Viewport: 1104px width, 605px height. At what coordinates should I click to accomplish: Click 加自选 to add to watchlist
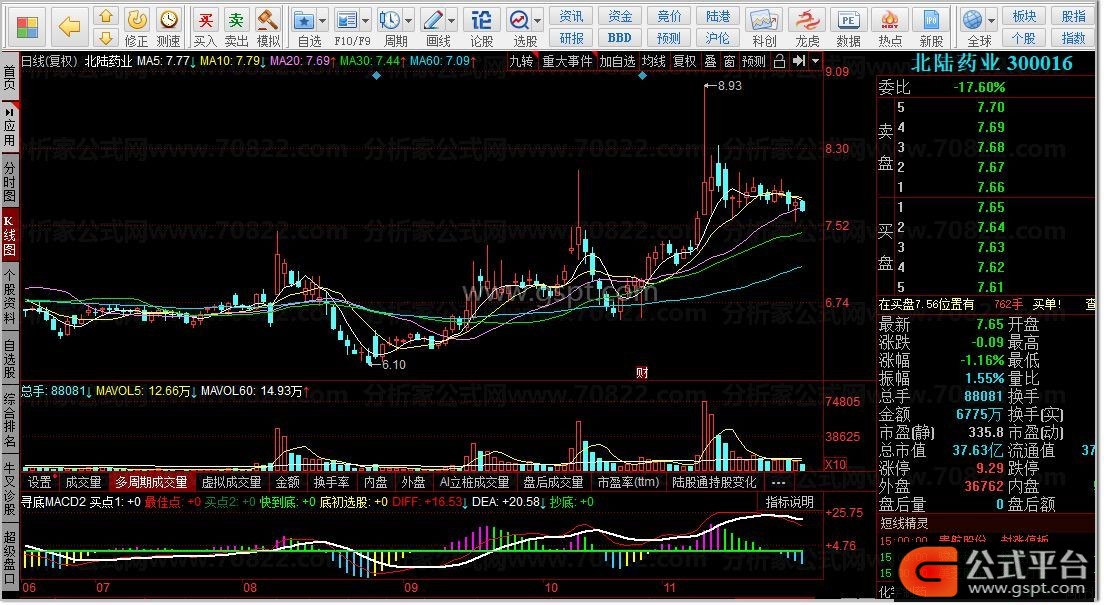[x=617, y=61]
